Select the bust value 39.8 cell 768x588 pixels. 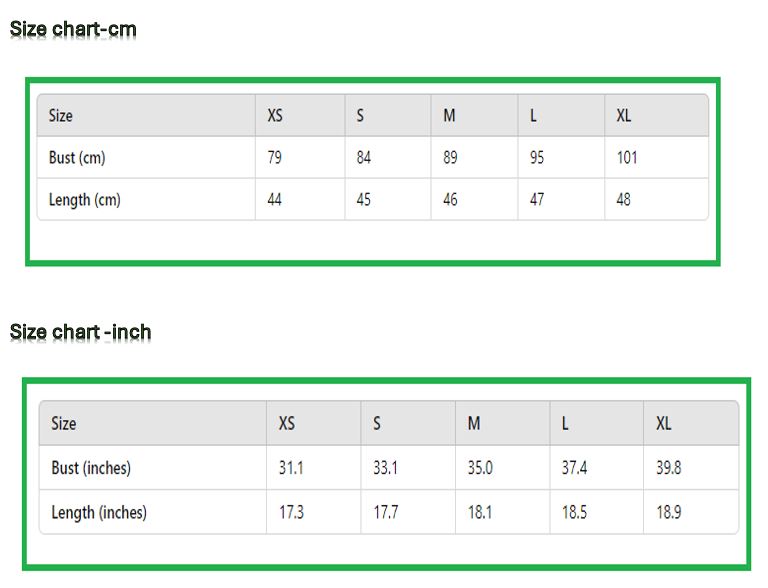668,468
